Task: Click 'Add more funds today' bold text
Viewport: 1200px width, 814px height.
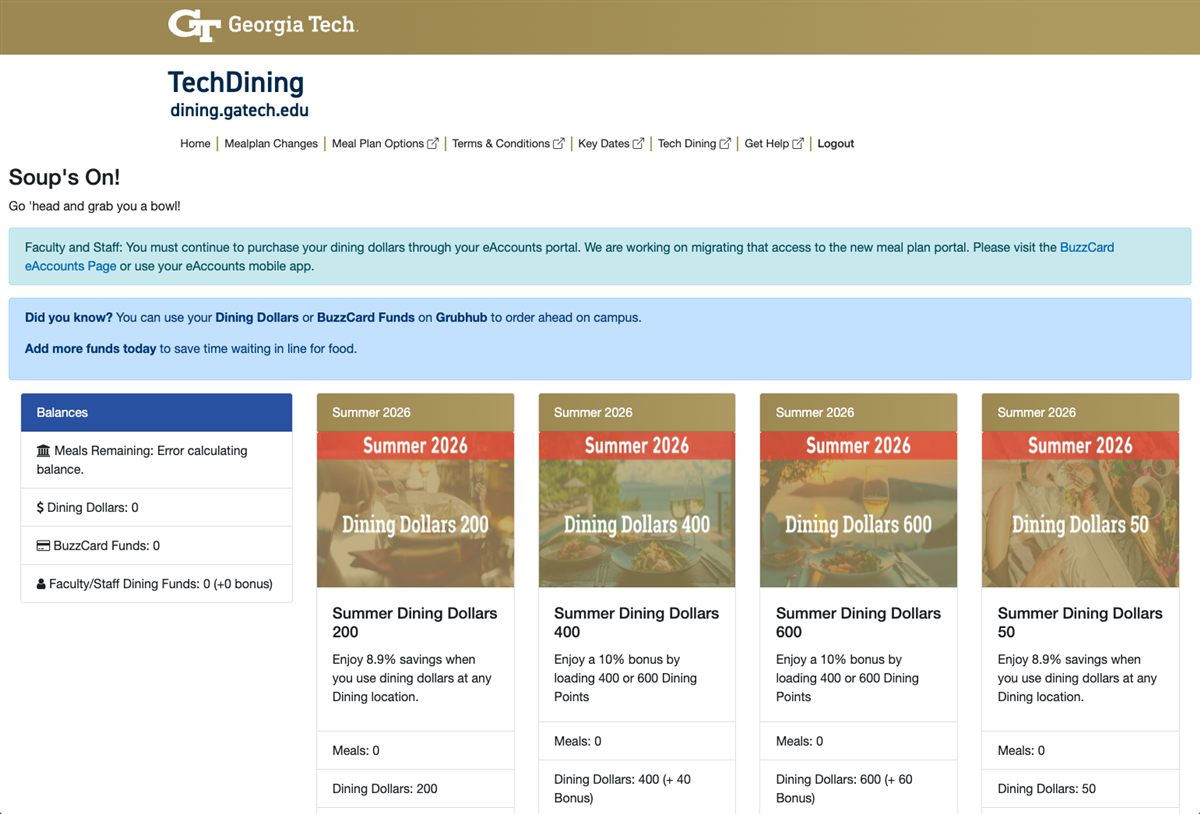Action: [x=90, y=349]
